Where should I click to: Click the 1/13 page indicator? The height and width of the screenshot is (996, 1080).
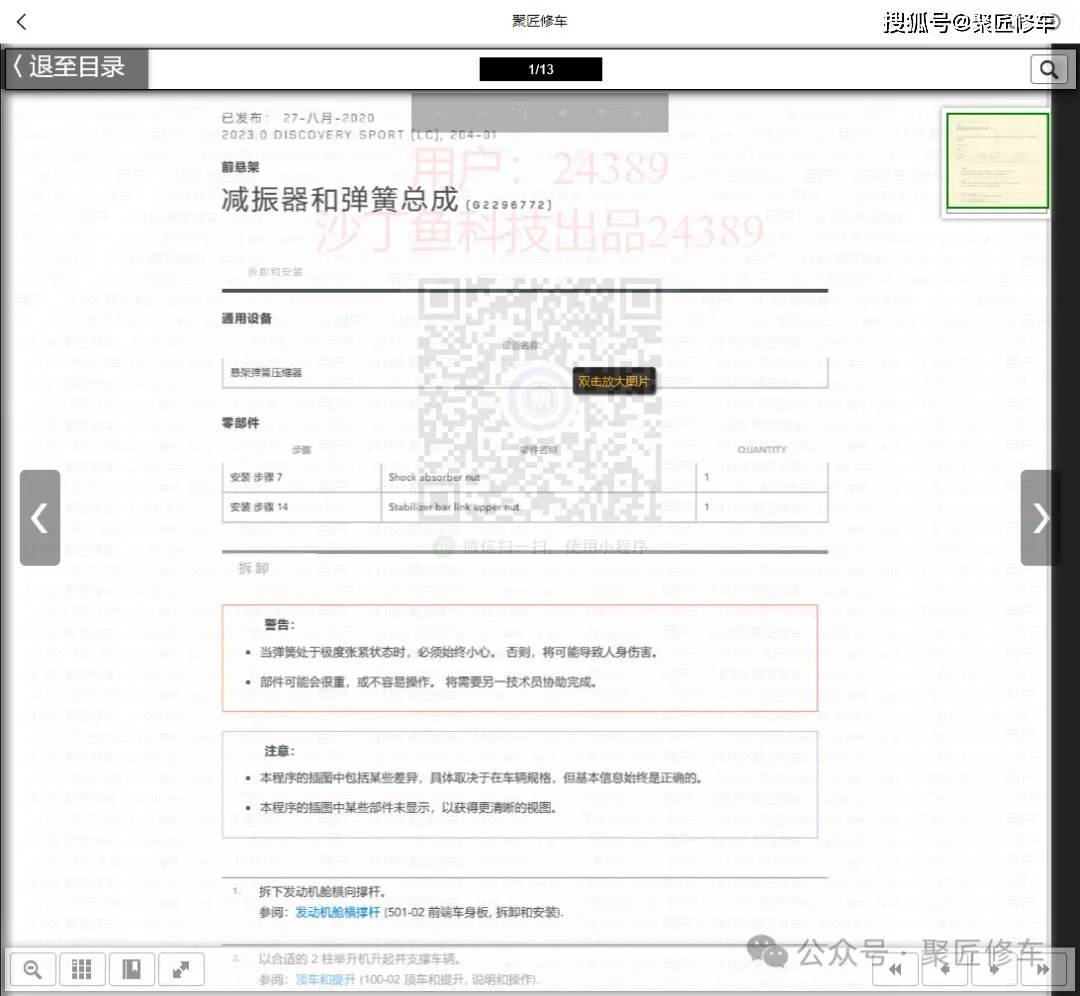(540, 69)
